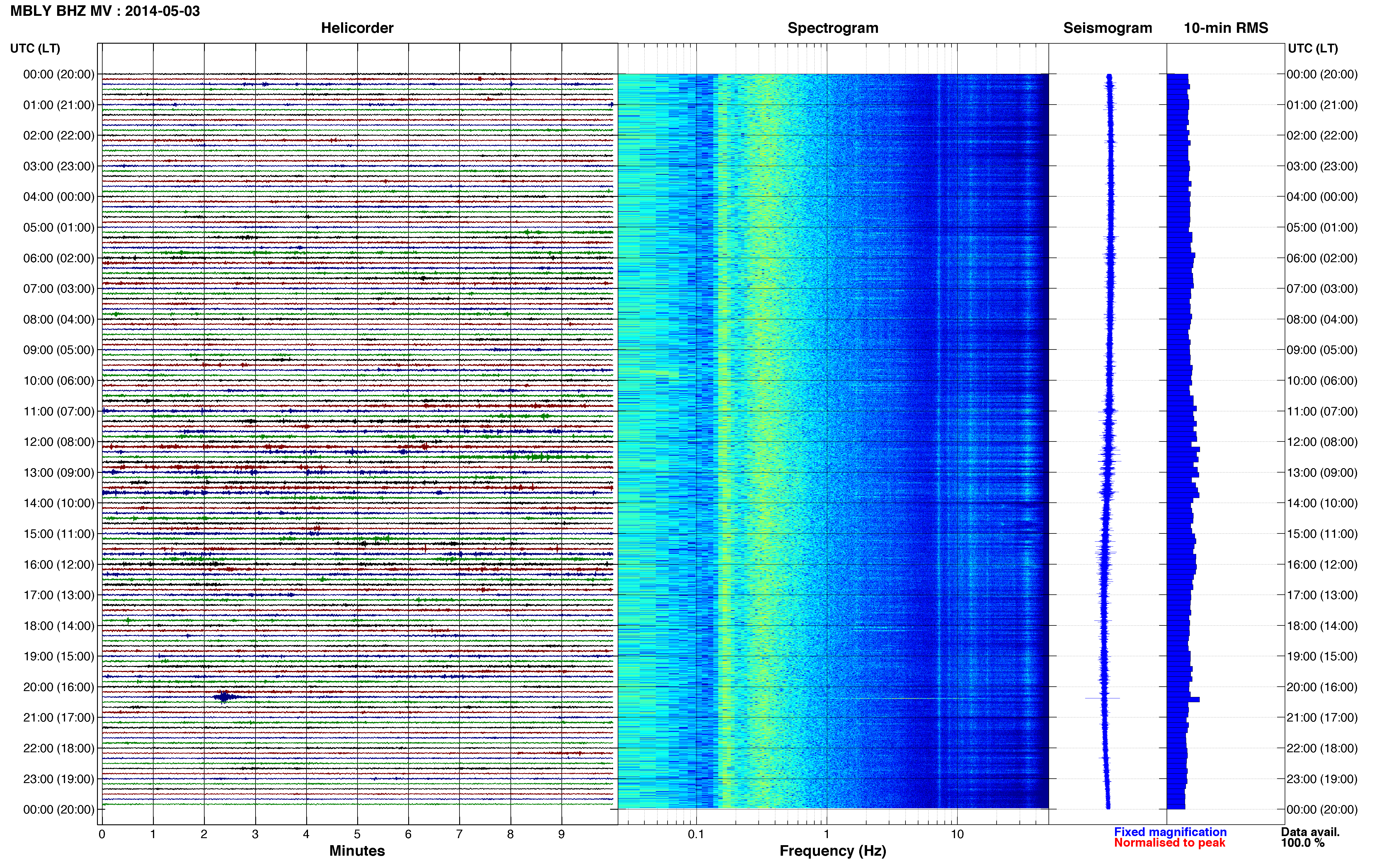
Task: Click minute tick 3 on the helicorder axis
Action: pos(255,834)
